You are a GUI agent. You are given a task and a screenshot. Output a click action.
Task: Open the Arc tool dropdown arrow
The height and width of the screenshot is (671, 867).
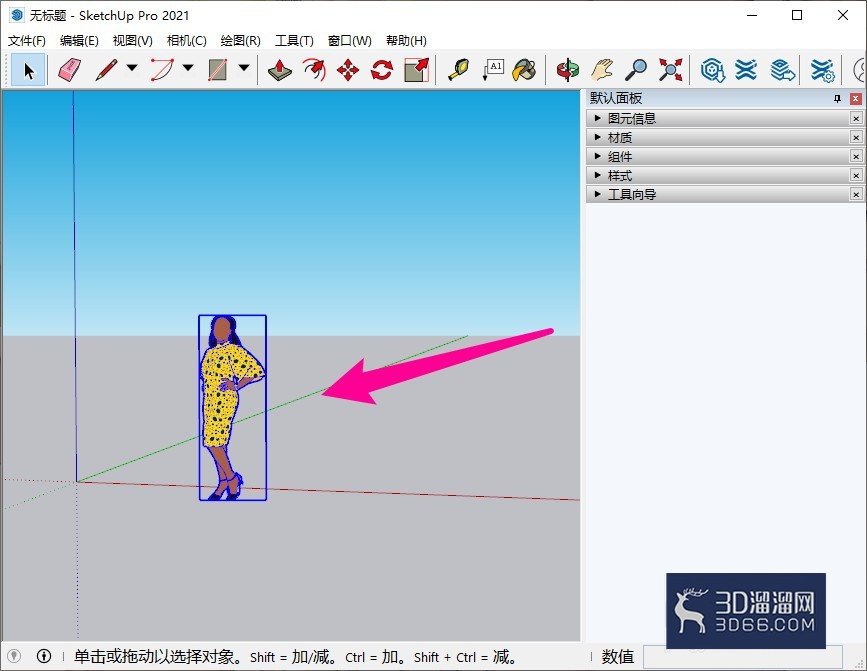point(188,68)
